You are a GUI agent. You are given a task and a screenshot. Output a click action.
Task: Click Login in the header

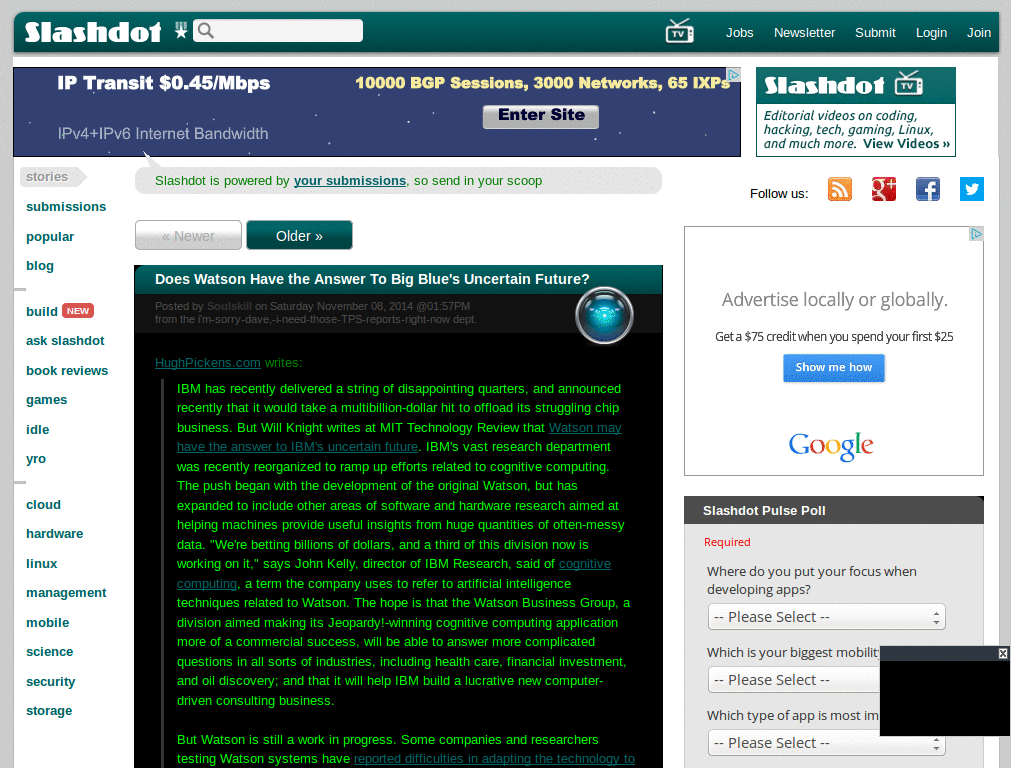(931, 33)
